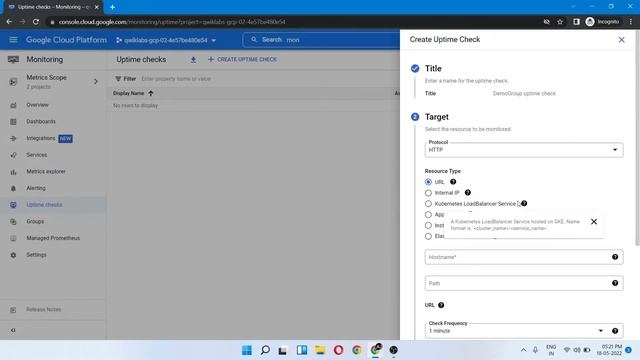
Task: Click the Overview sidebar icon
Action: click(13, 105)
